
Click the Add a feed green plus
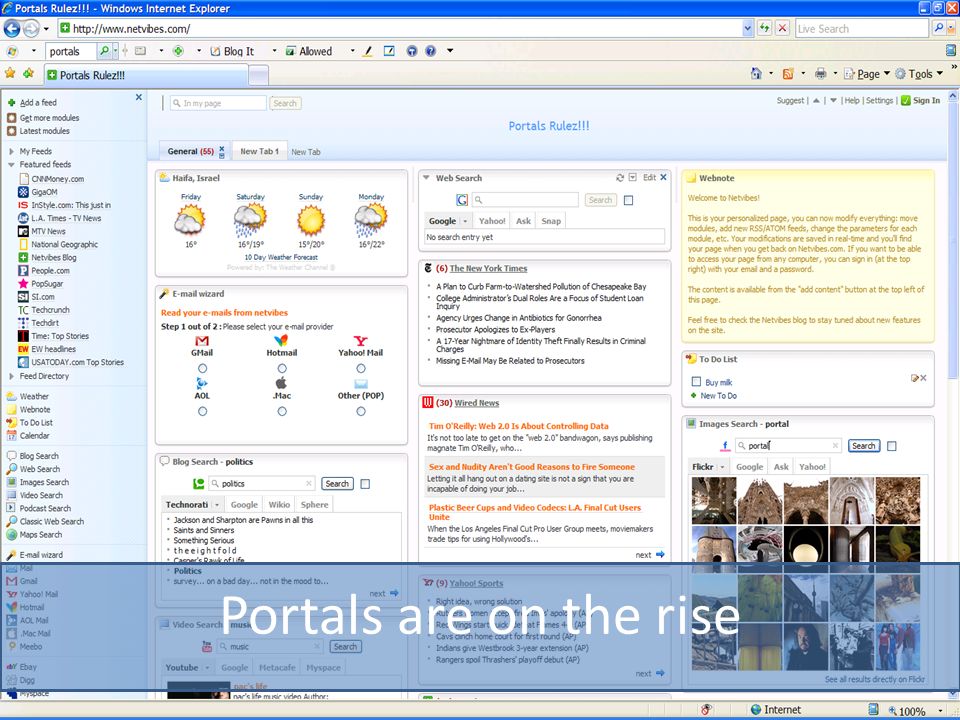pyautogui.click(x=11, y=103)
